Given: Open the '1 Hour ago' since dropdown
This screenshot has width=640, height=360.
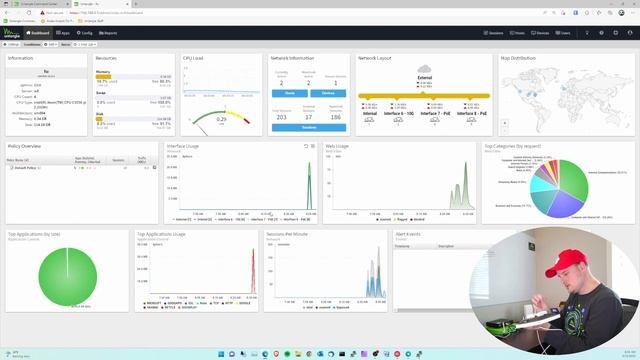Looking at the screenshot, I should (85, 44).
